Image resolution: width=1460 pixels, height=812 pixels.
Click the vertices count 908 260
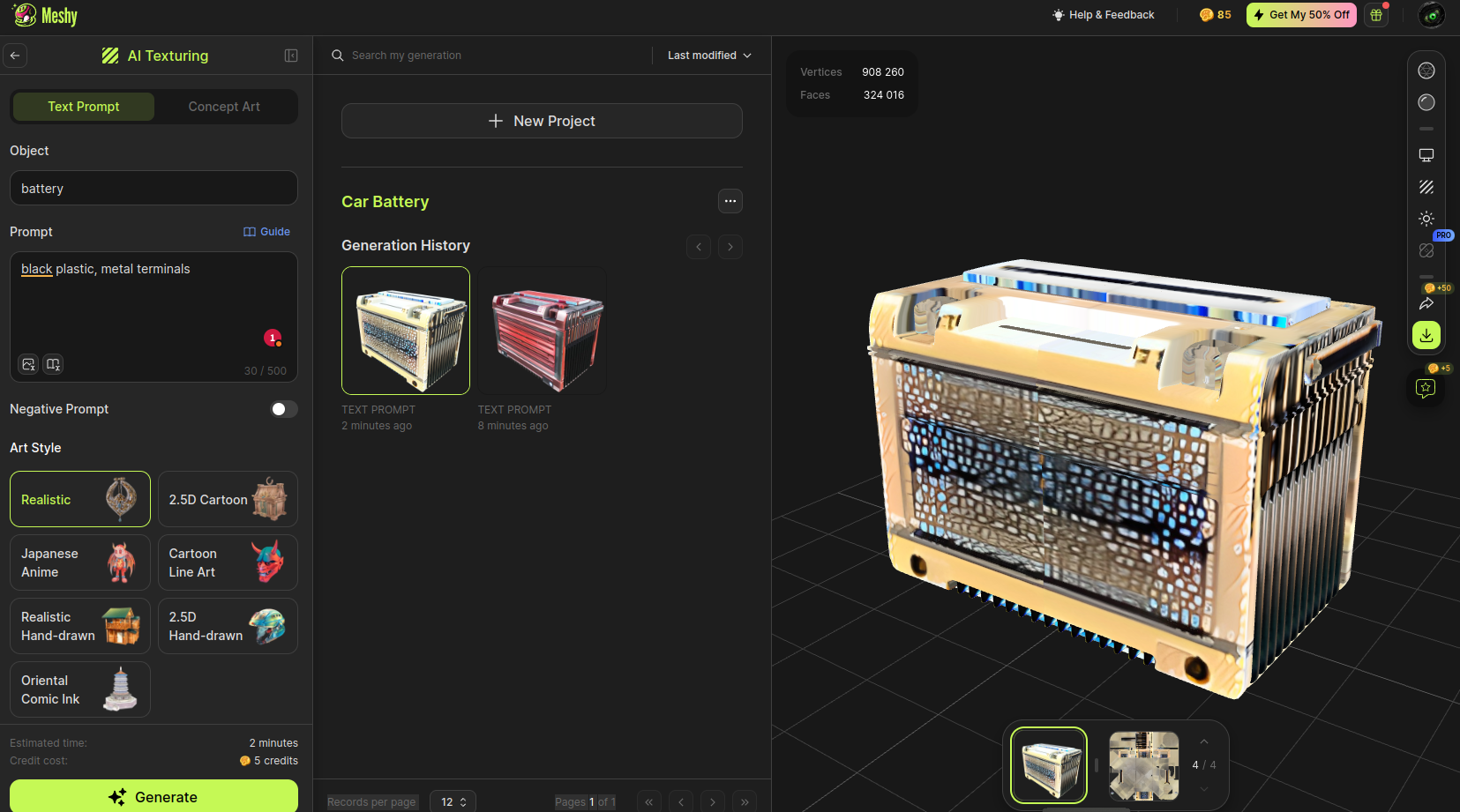(883, 72)
